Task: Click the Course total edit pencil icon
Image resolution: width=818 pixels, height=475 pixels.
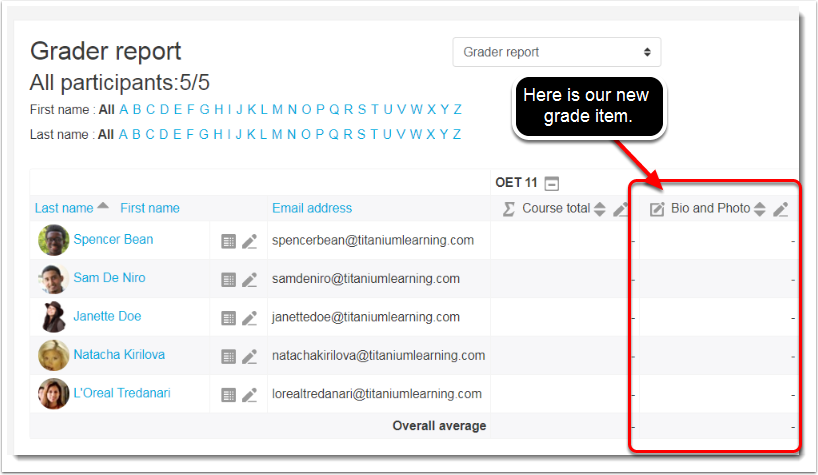Action: 620,209
